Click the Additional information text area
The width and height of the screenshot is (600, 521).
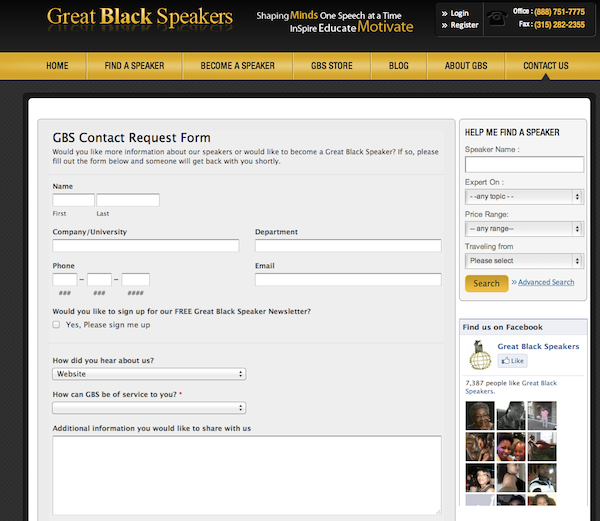(x=247, y=475)
